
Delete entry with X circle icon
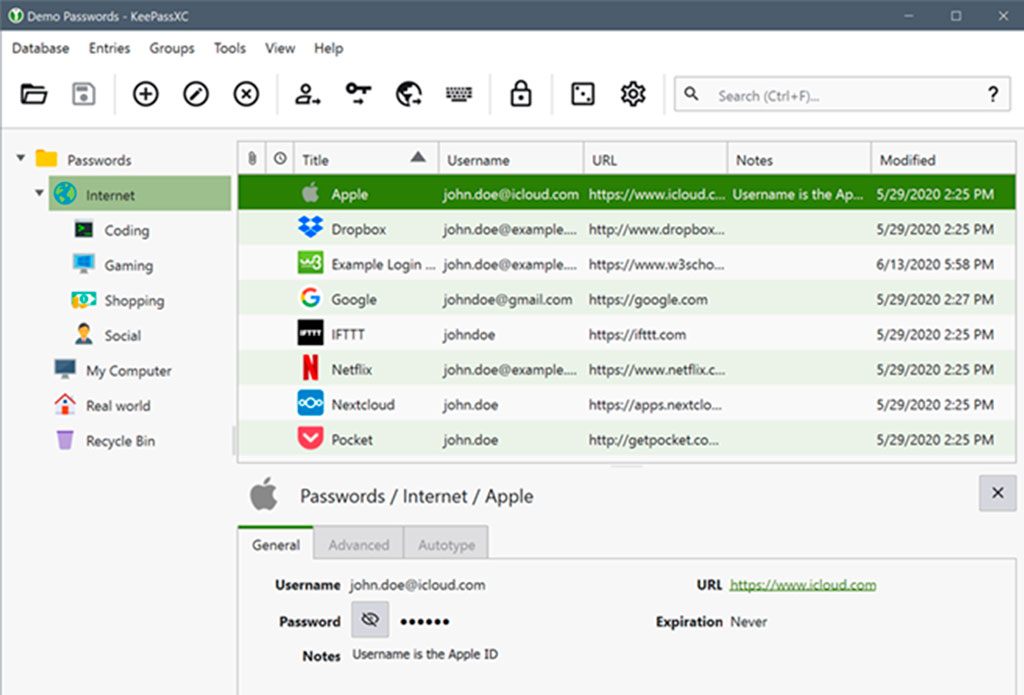pyautogui.click(x=246, y=94)
